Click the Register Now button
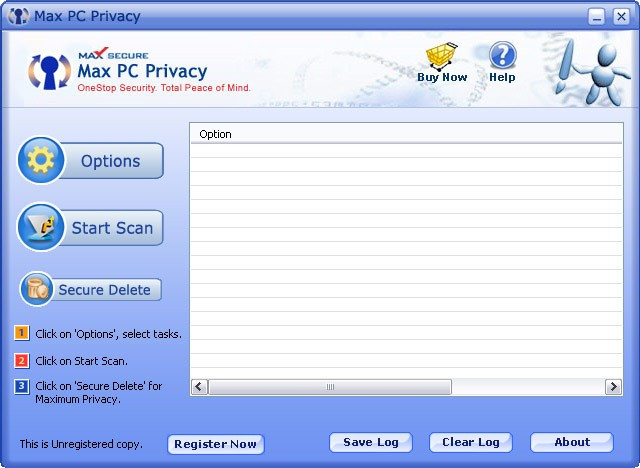The image size is (640, 468). pos(216,444)
